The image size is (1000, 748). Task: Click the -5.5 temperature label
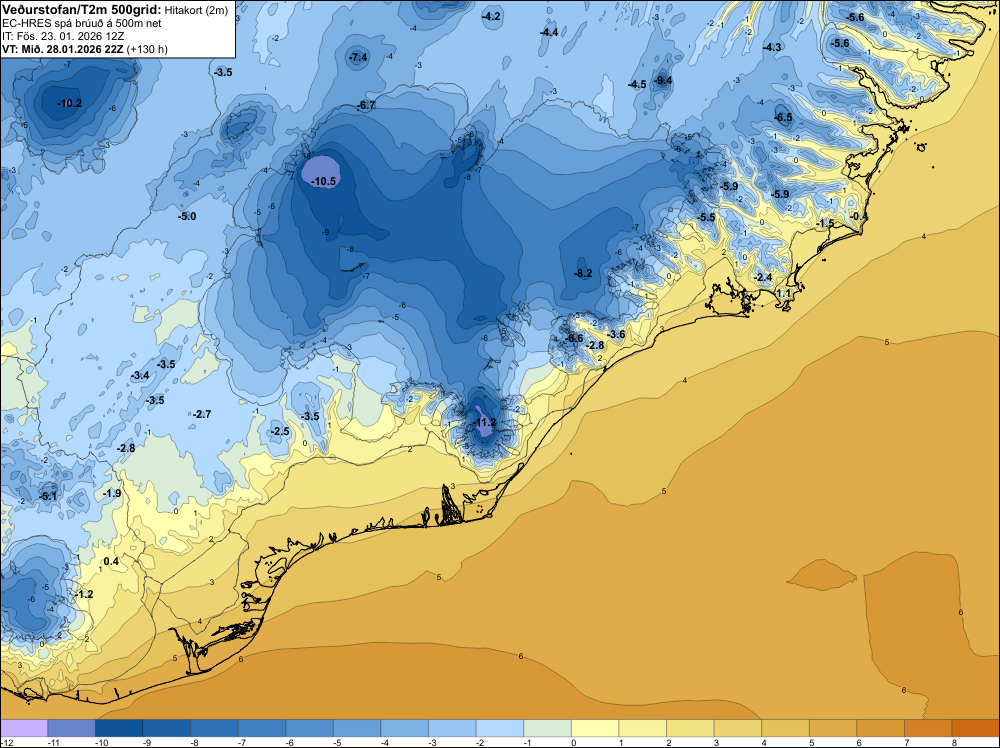pos(706,217)
